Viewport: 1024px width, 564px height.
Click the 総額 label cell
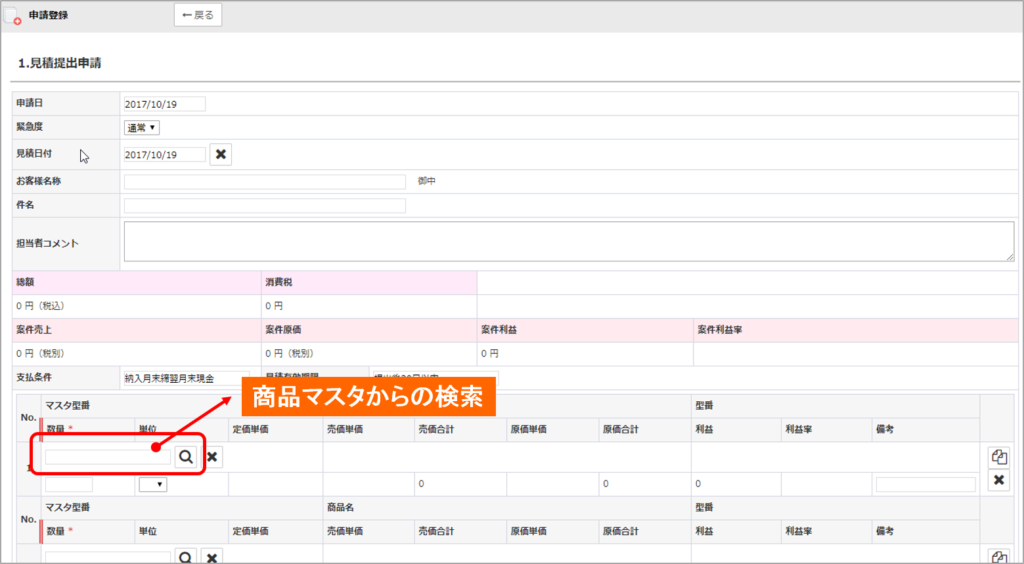136,283
